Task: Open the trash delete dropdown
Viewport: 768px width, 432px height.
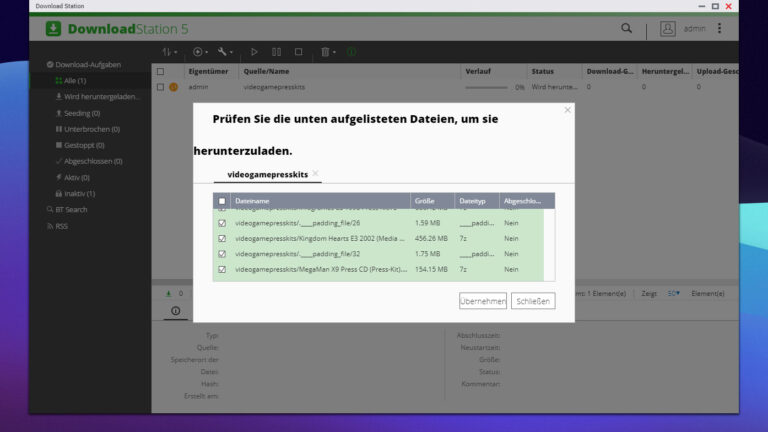Action: [x=328, y=52]
